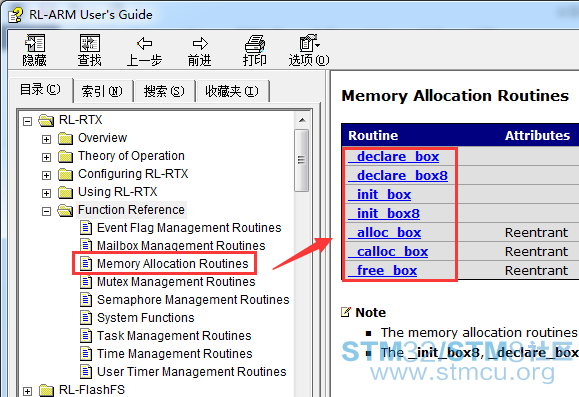Click the Time Management Routines page icon
Screen dimensions: 579x397
tap(86, 353)
